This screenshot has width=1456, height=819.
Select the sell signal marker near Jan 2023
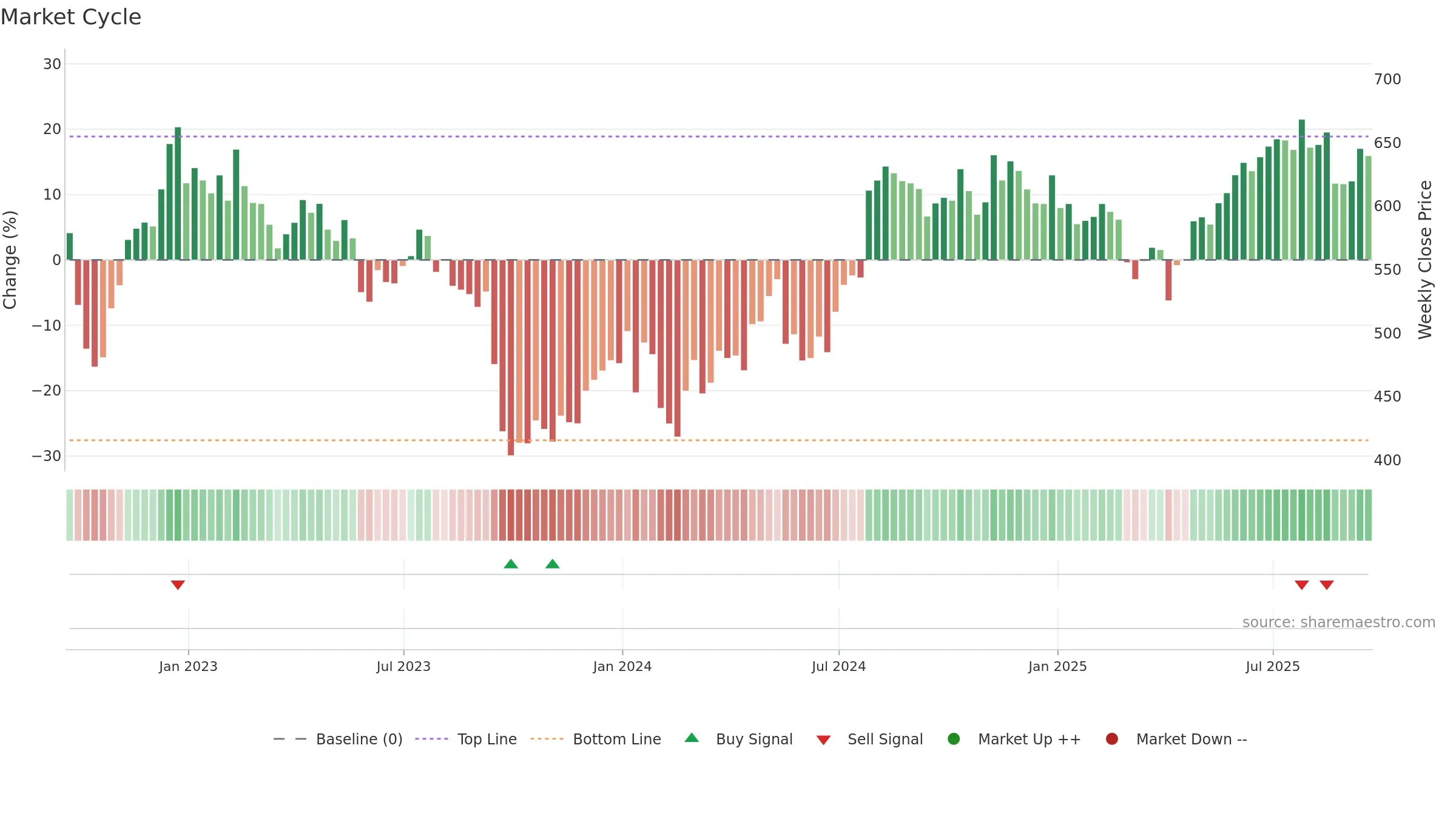click(x=178, y=585)
